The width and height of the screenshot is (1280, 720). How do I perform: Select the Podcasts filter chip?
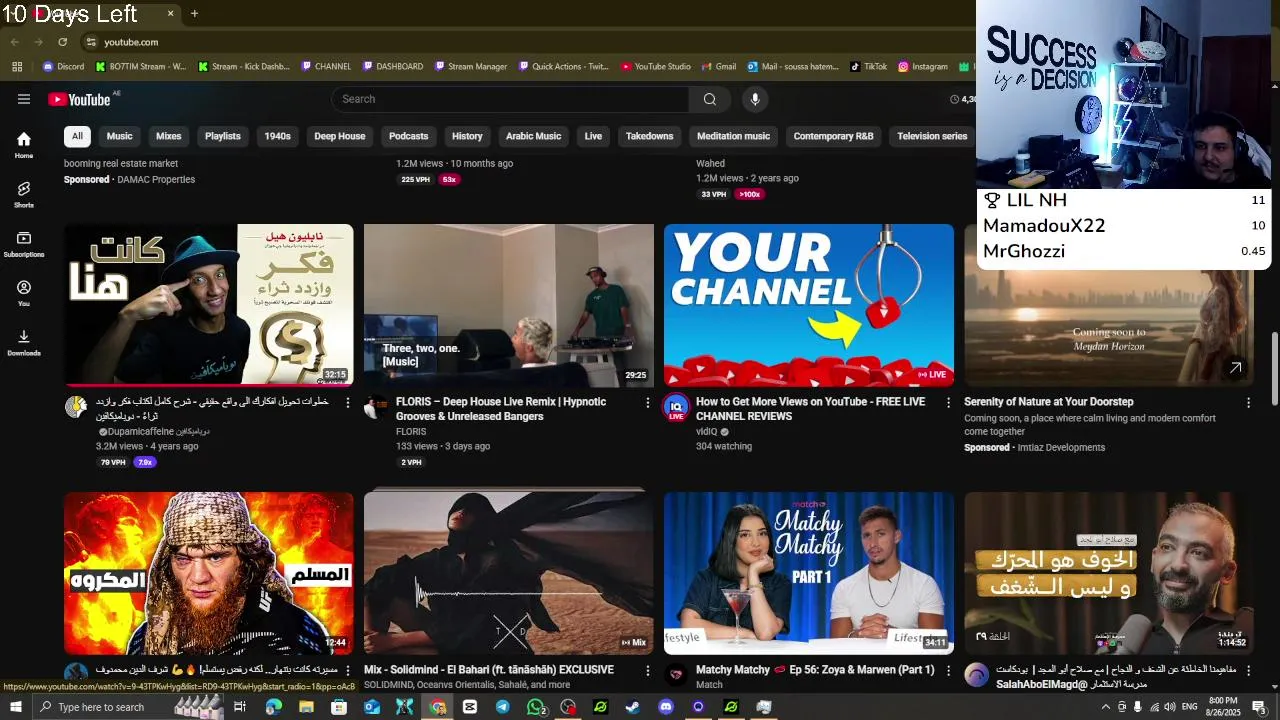[x=408, y=136]
